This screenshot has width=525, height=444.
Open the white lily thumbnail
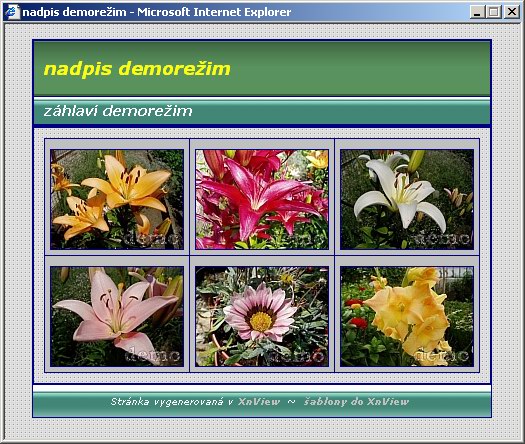coord(407,200)
